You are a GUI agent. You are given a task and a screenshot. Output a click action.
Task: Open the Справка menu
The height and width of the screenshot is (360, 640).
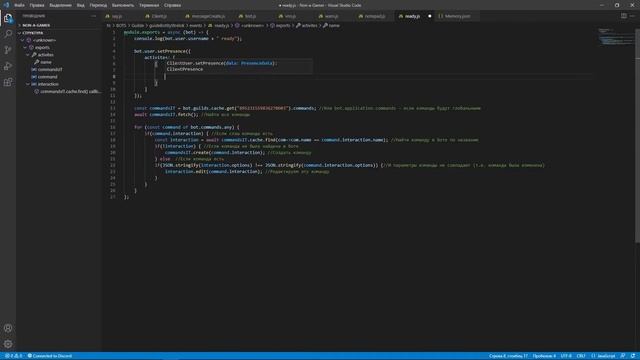click(173, 5)
